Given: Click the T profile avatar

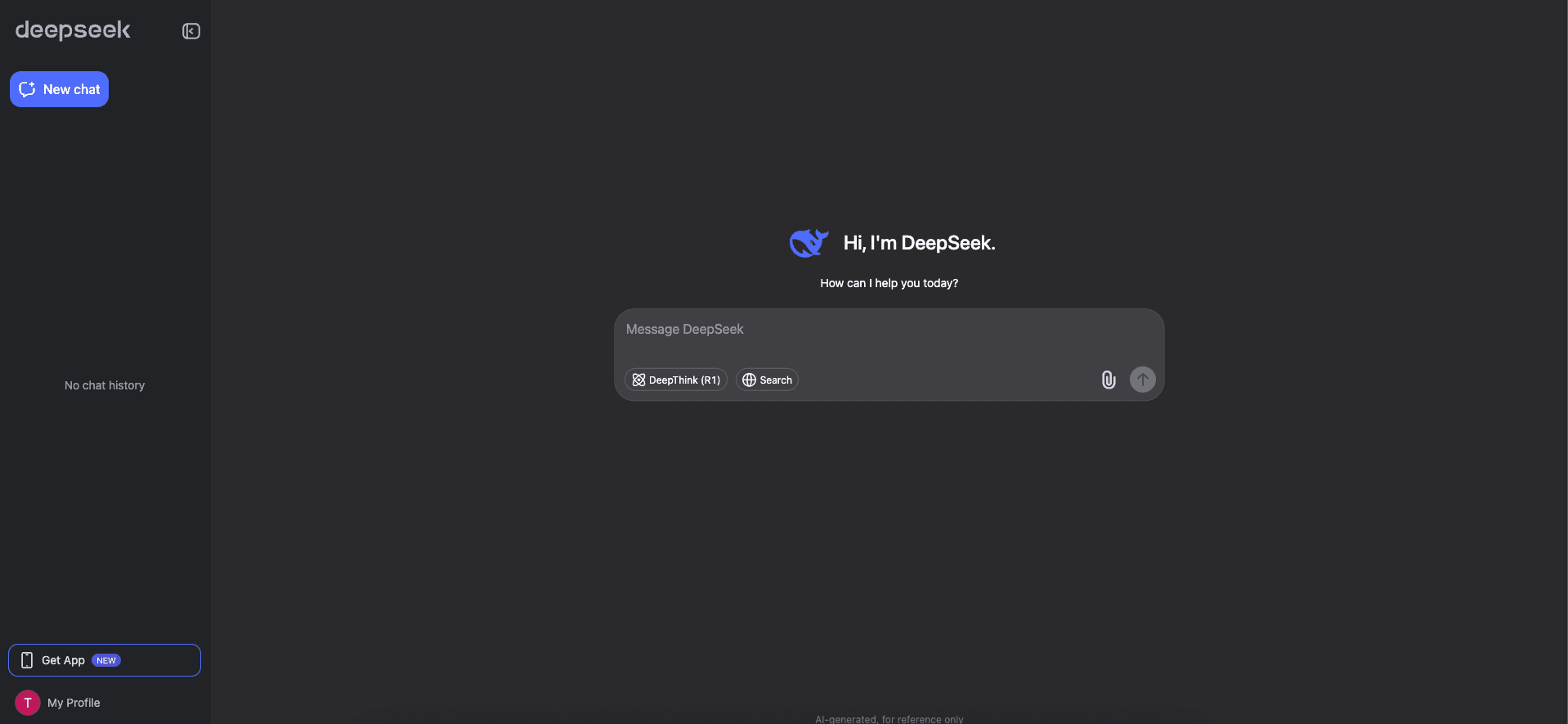Looking at the screenshot, I should pyautogui.click(x=28, y=703).
